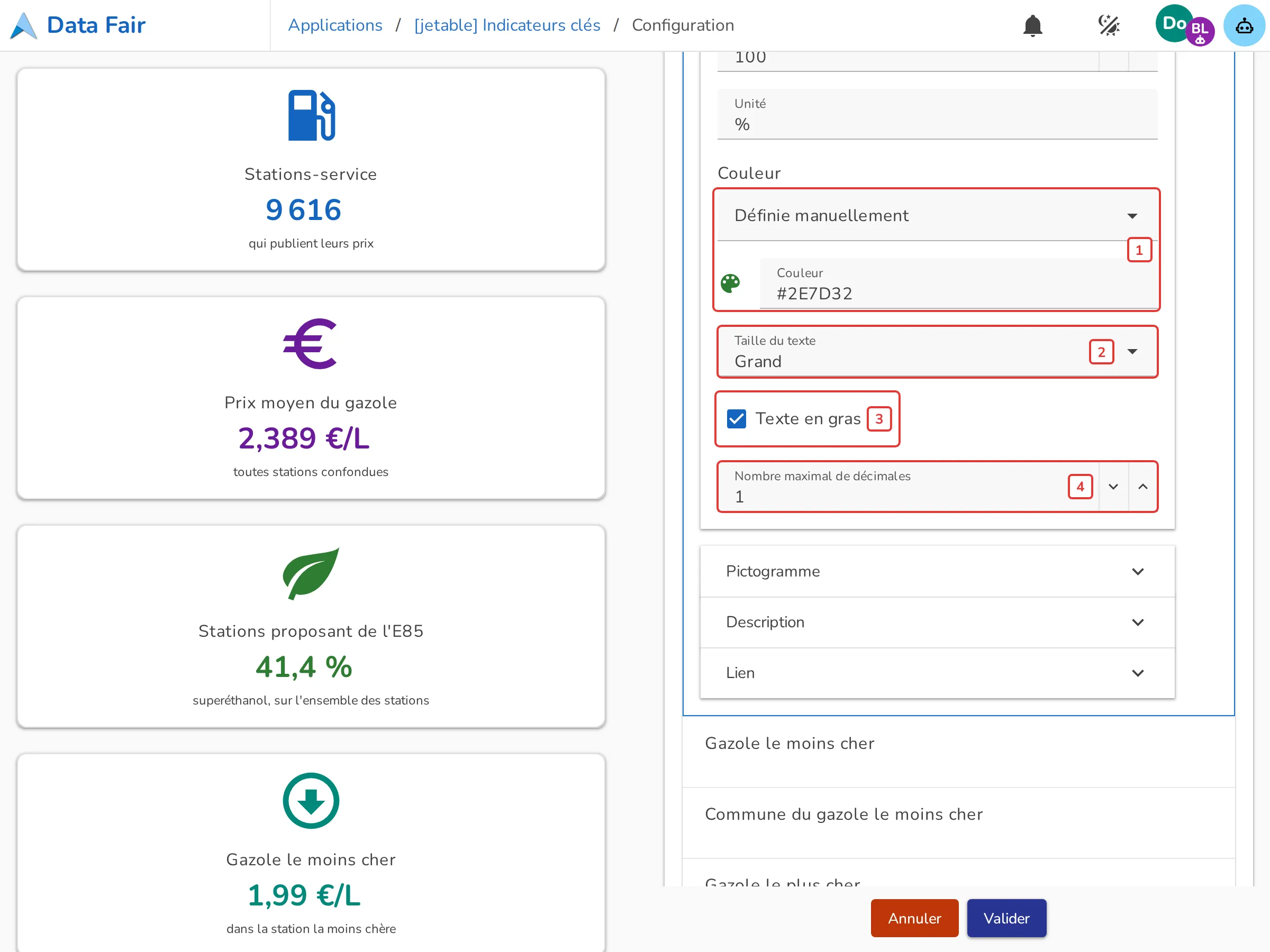1270x952 pixels.
Task: Increase the maximum decimals value
Action: 1143,487
